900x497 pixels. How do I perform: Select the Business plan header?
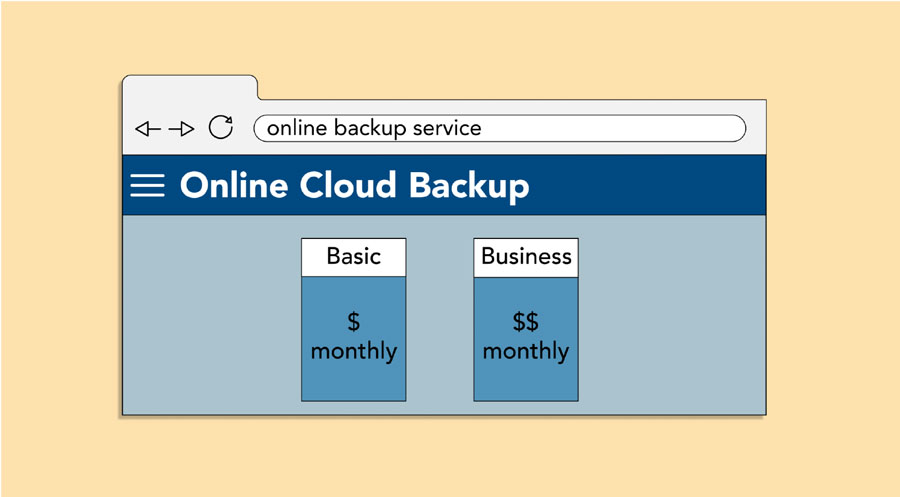click(526, 257)
